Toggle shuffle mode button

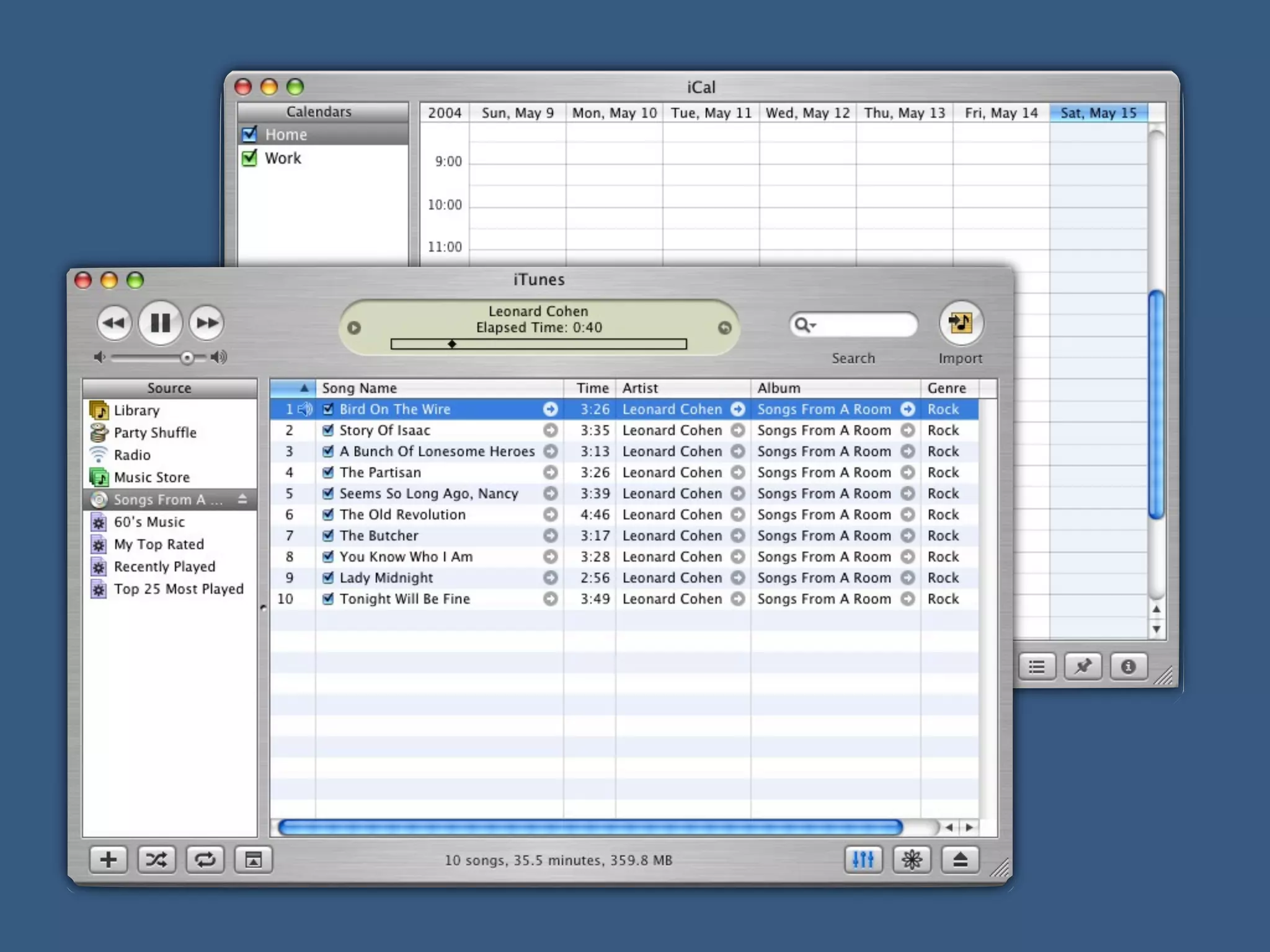pyautogui.click(x=156, y=860)
